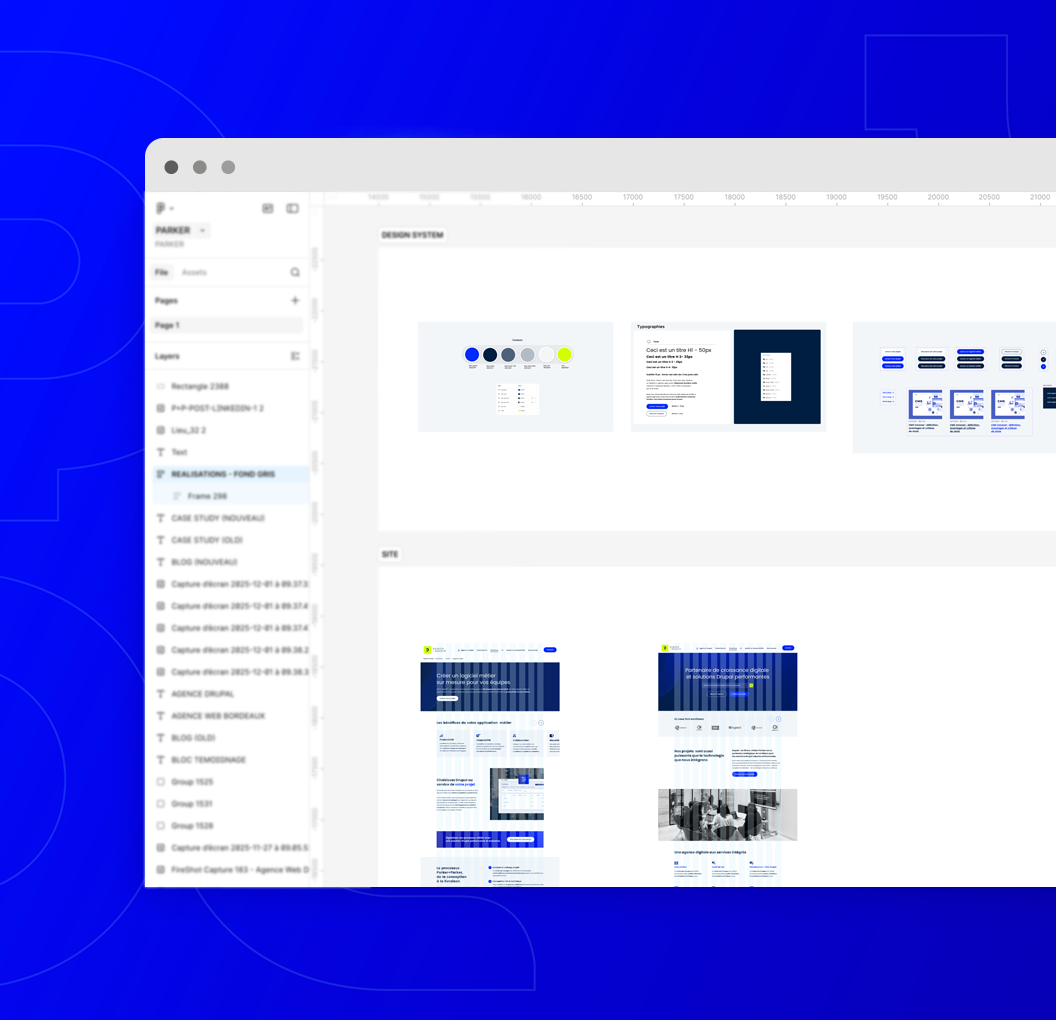Add a new page with plus icon
Viewport: 1056px width, 1020px height.
coord(295,300)
